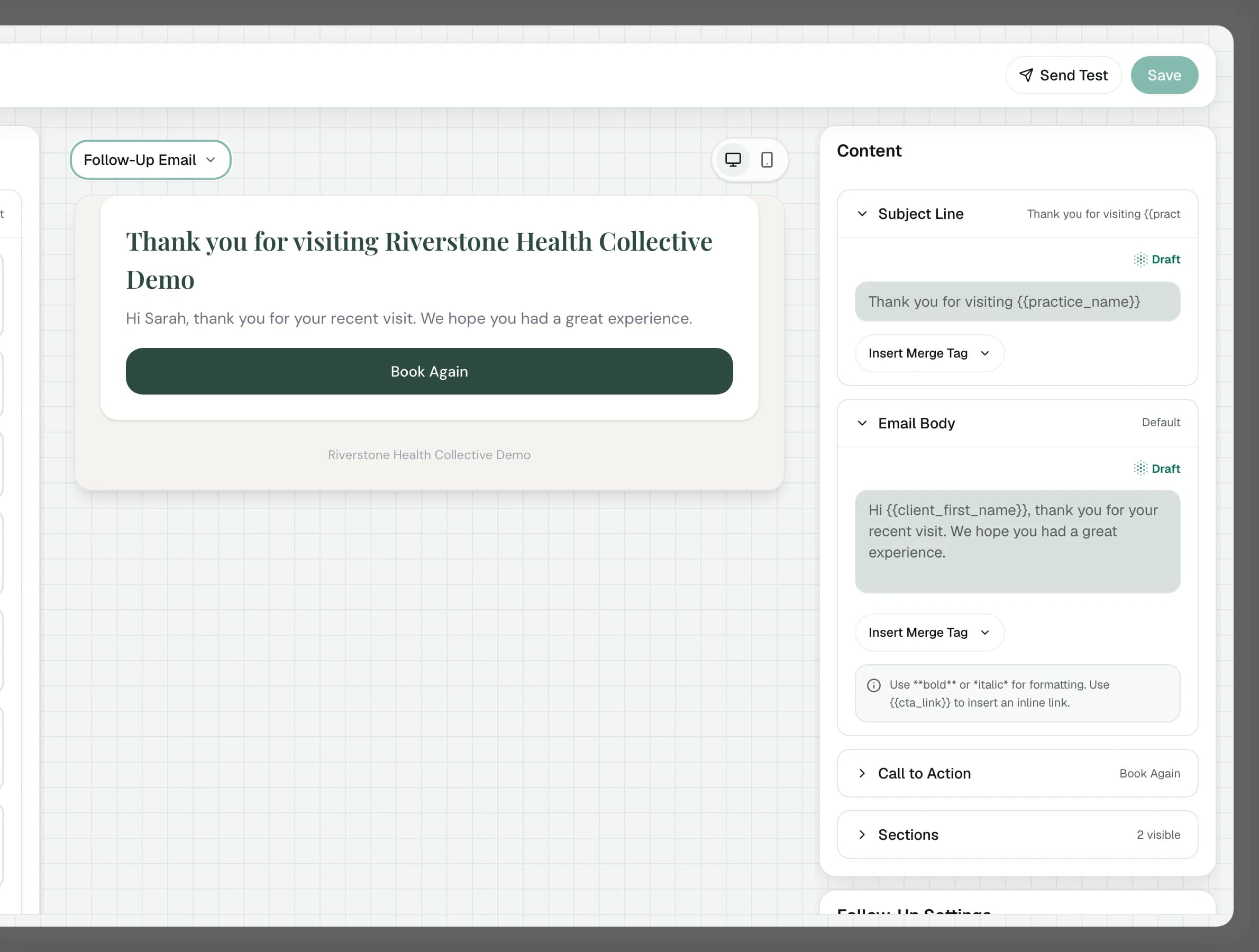This screenshot has width=1259, height=952.
Task: Click the Draft sparkle icon under Email Body
Action: pos(1140,468)
